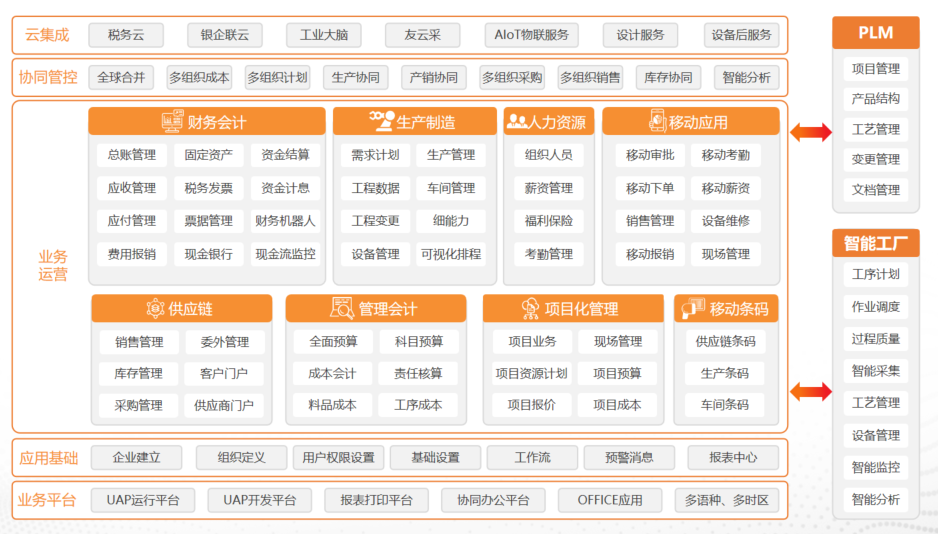Select 销售管理 under 移动应用
938x534 pixels.
[x=650, y=221]
